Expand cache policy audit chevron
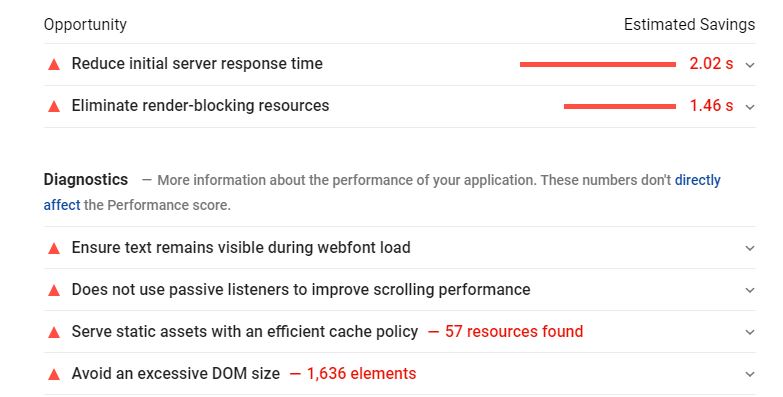Viewport: 783px width, 397px height. coord(750,332)
